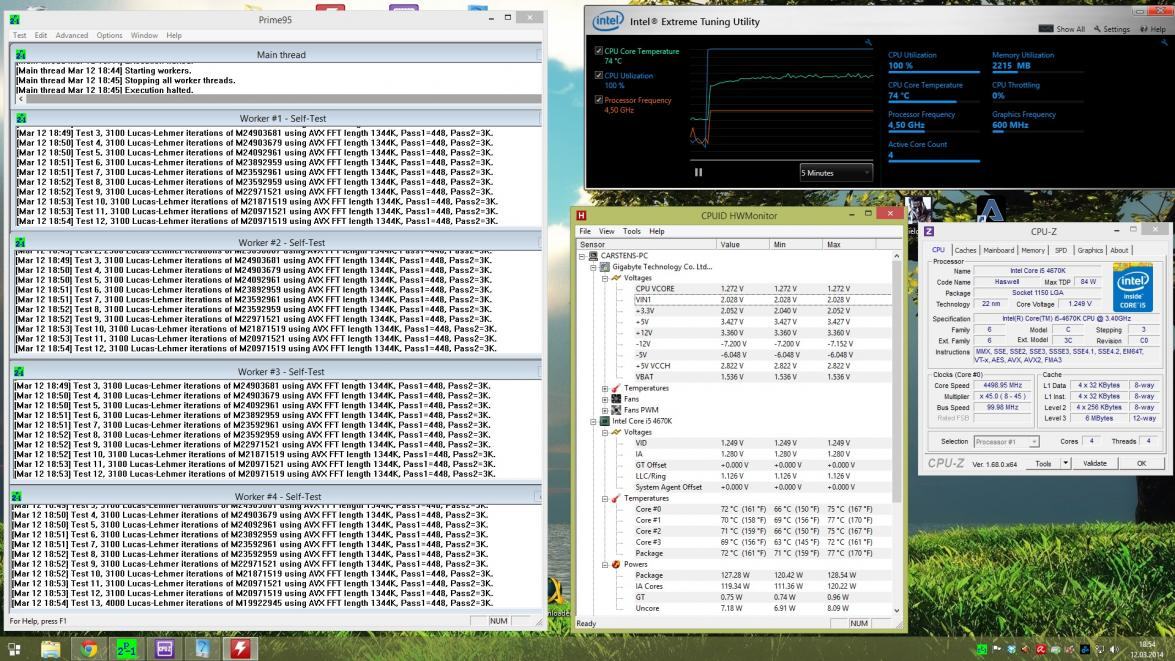Open the Prime95 Test menu
This screenshot has height=661, width=1175.
(x=19, y=35)
